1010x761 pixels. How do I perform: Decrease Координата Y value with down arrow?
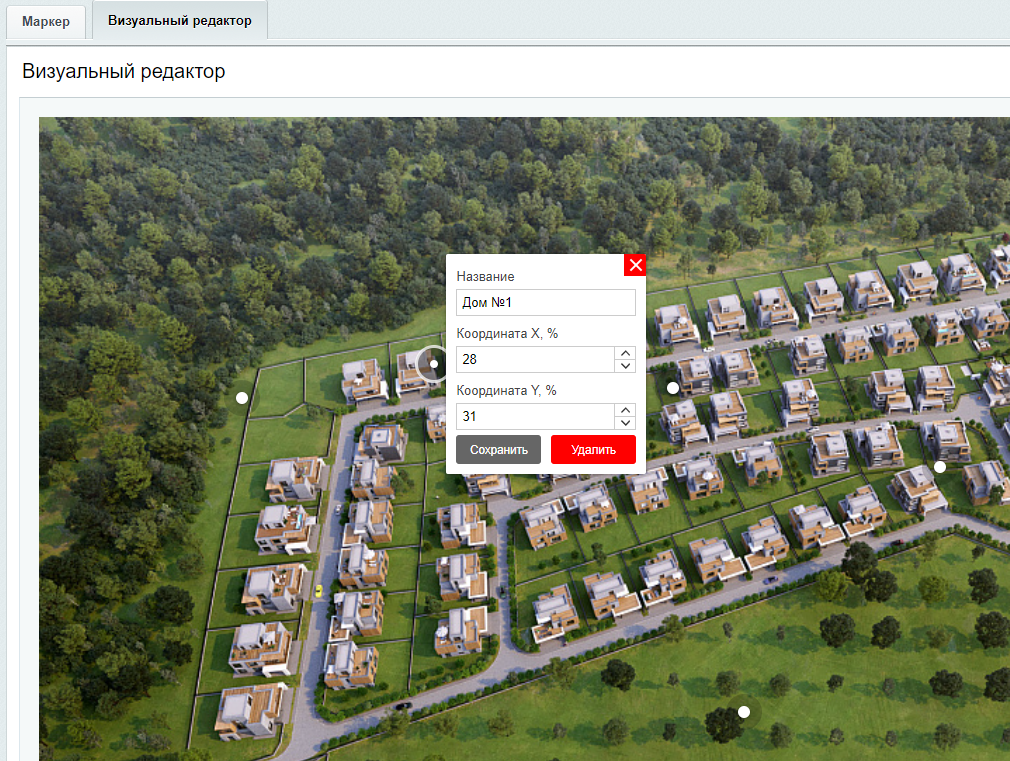pos(625,423)
